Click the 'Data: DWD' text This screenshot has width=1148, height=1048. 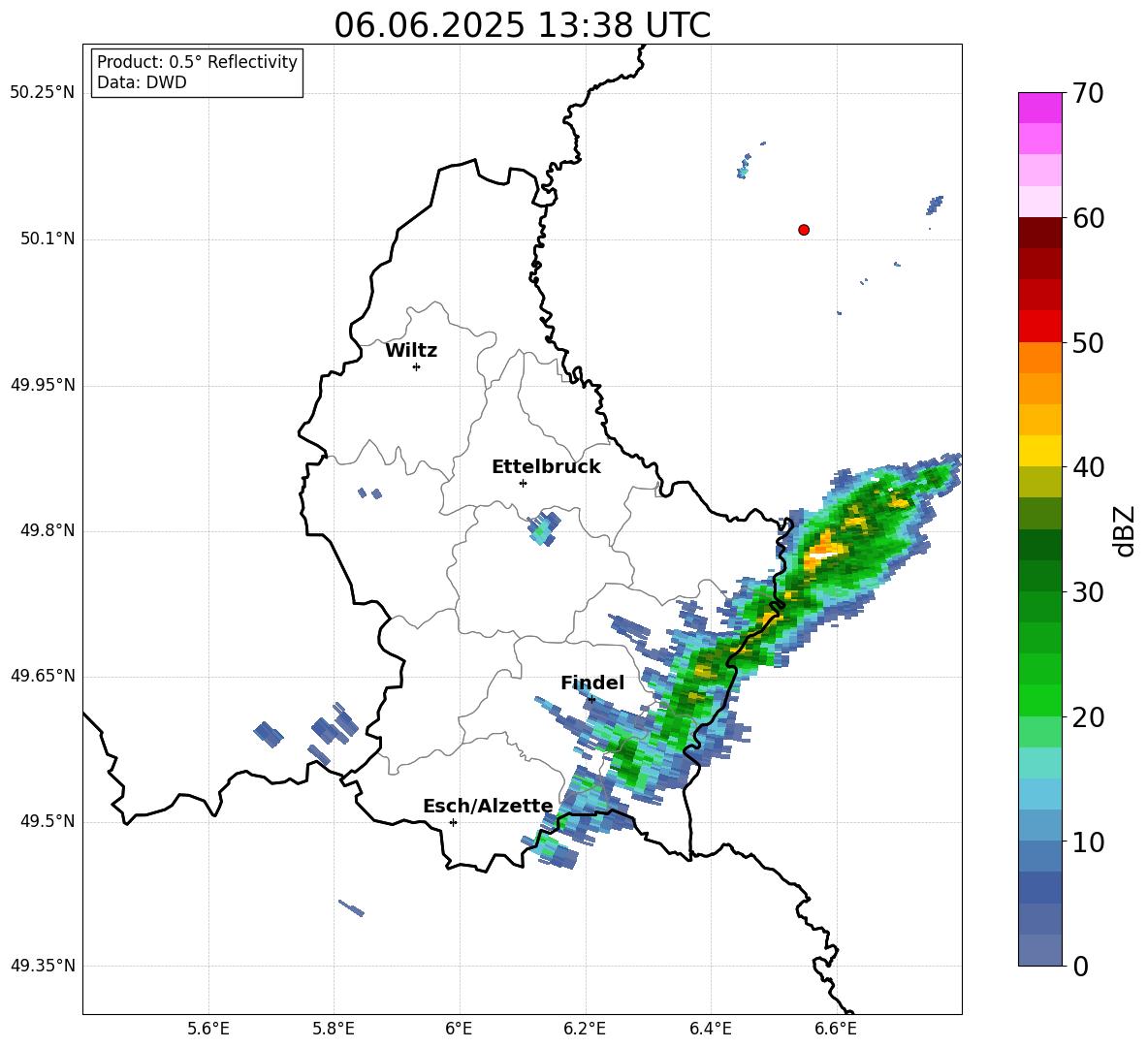tap(142, 82)
